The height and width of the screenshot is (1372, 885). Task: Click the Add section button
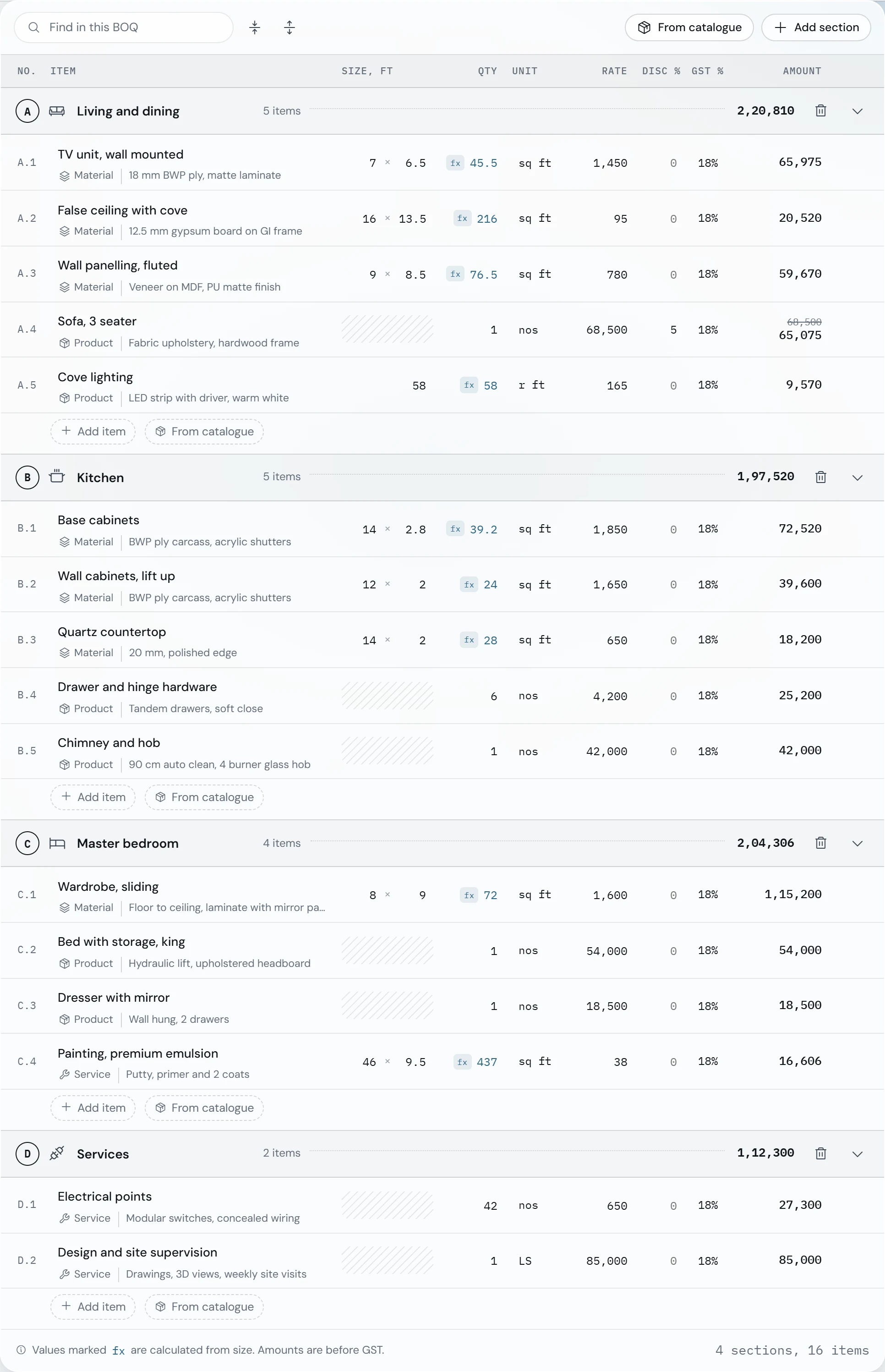coord(816,27)
